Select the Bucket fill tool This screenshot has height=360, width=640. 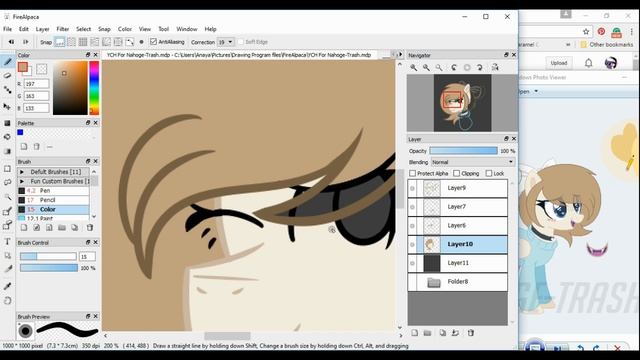click(x=7, y=137)
